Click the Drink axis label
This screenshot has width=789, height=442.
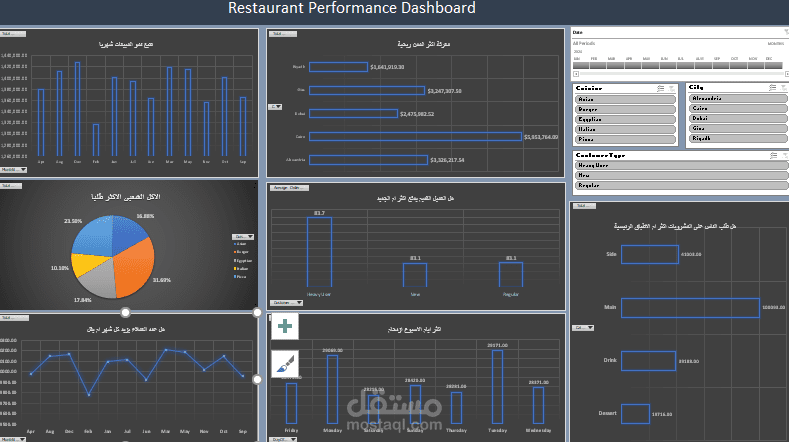click(610, 360)
